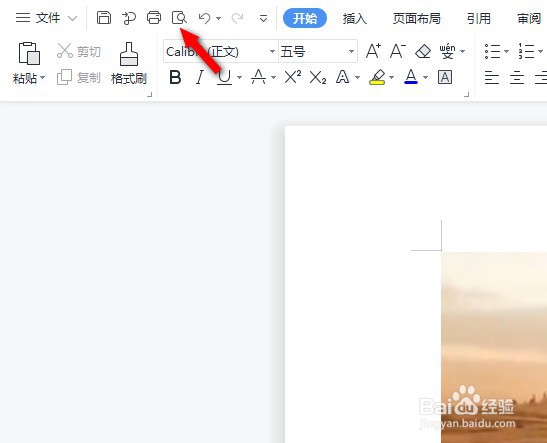Expand font color dropdown arrow
Screen dimensions: 547x443
[x=425, y=77]
